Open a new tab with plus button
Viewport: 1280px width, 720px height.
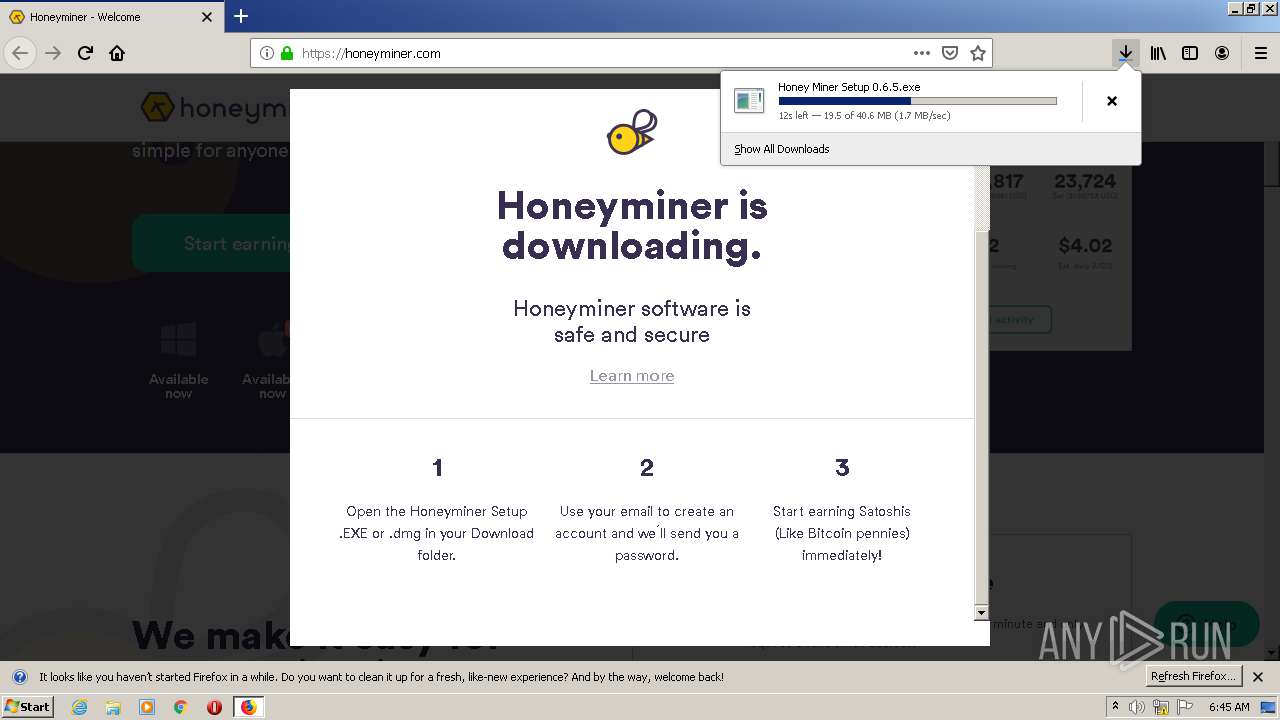point(241,16)
